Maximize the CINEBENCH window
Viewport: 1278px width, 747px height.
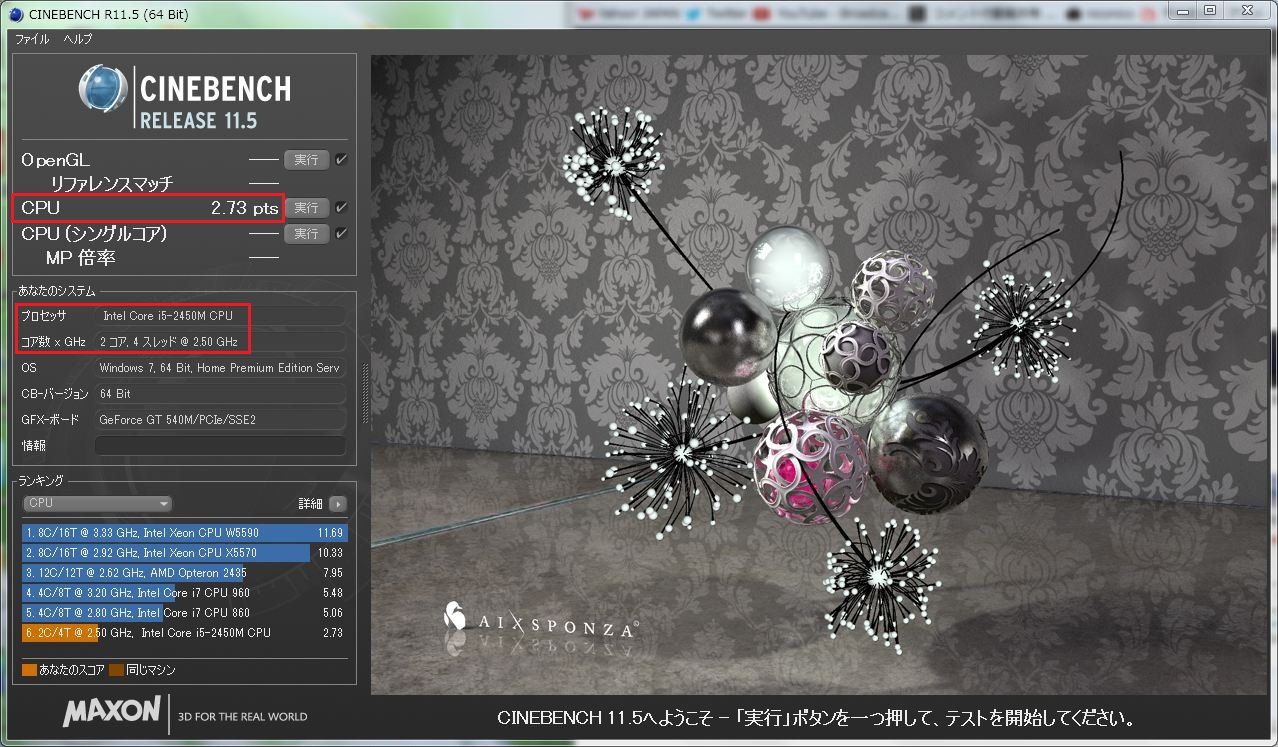point(1210,11)
